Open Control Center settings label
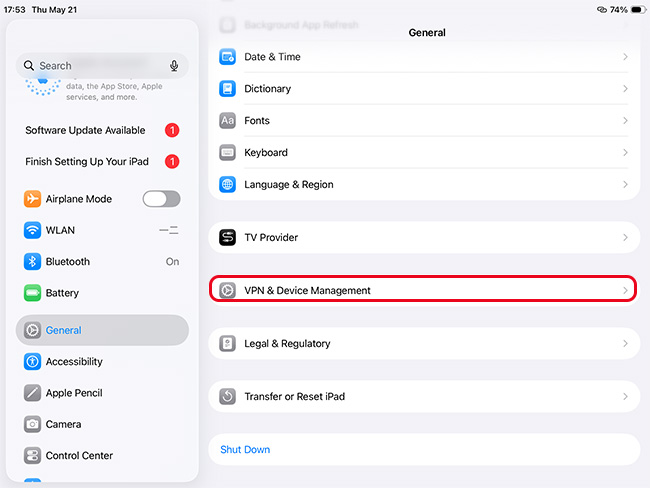Image resolution: width=650 pixels, height=488 pixels. [x=79, y=456]
